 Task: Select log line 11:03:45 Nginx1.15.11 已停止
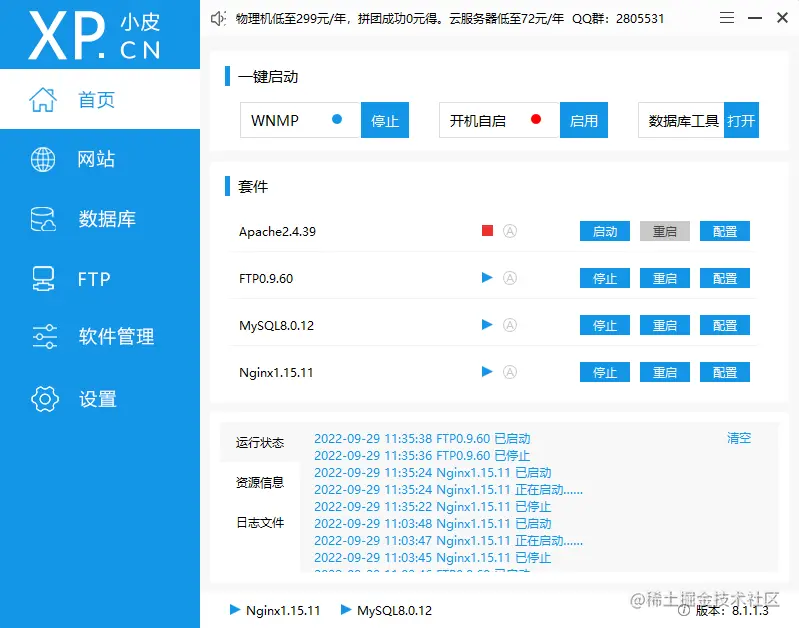pos(433,558)
